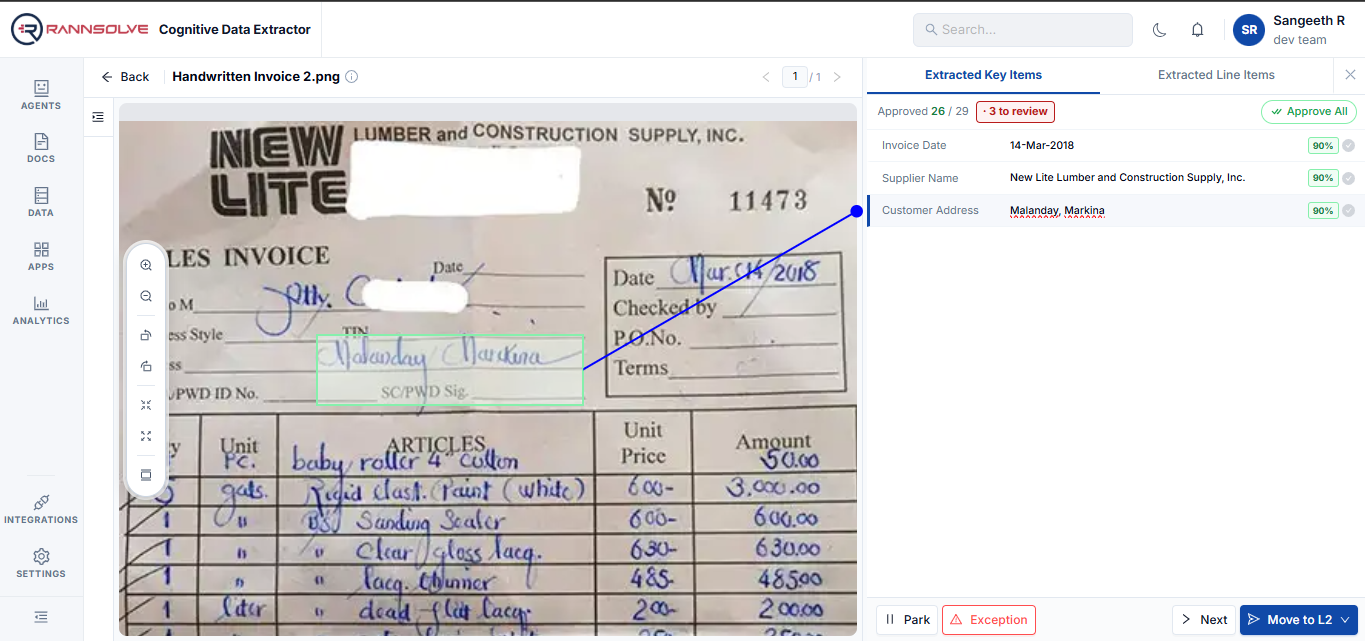Viewport: 1365px width, 641px height.
Task: Open the Data section in sidebar
Action: click(x=41, y=202)
